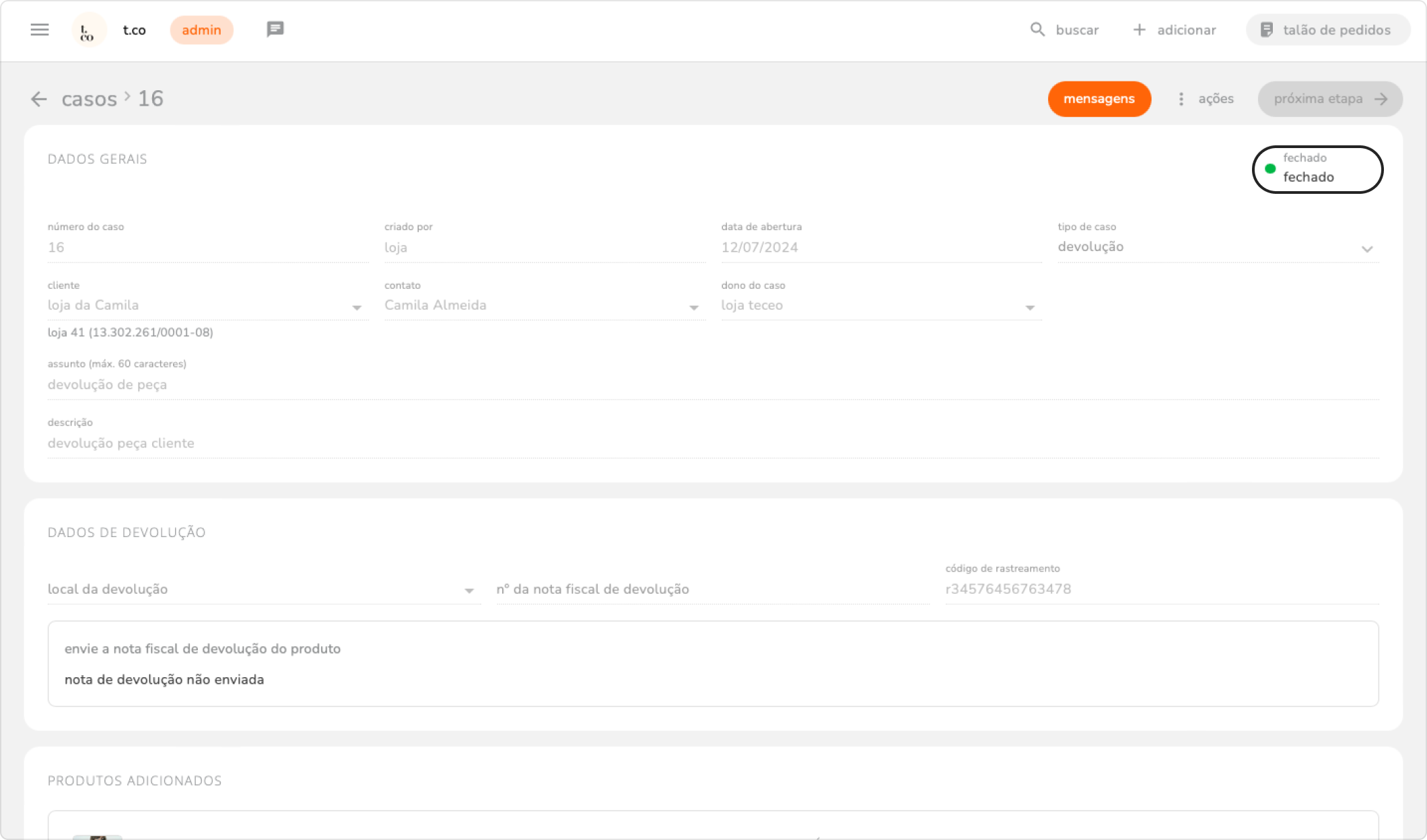Open the dono do caso dropdown
This screenshot has height=840, width=1427.
pos(1030,308)
